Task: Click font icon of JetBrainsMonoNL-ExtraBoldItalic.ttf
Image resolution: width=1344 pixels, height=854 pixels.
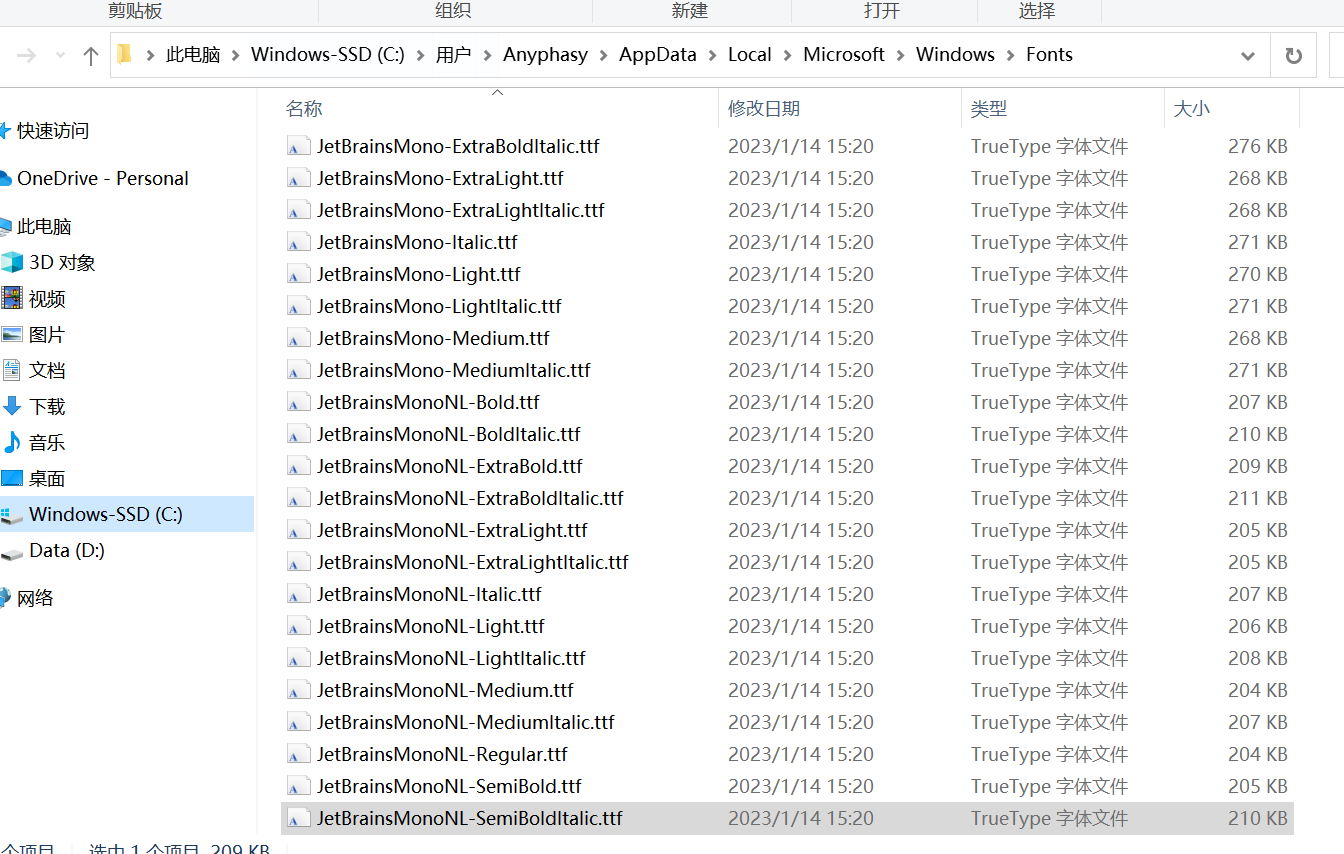Action: point(298,499)
